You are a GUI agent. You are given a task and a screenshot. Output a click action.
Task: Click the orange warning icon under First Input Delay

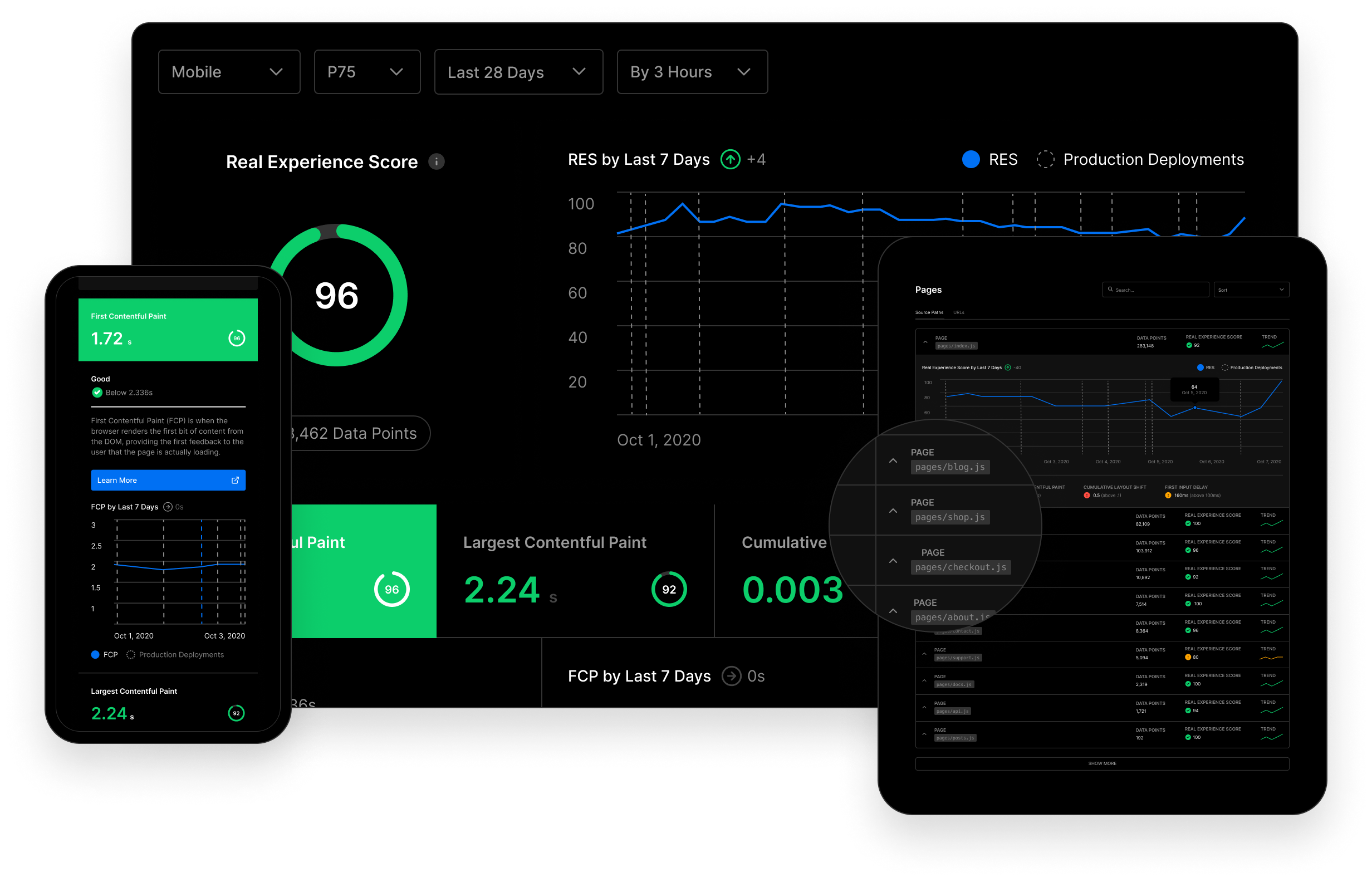click(x=1168, y=496)
